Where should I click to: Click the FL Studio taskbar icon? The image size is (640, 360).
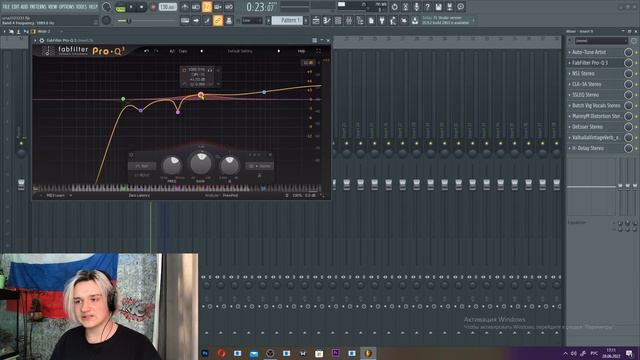[368, 353]
